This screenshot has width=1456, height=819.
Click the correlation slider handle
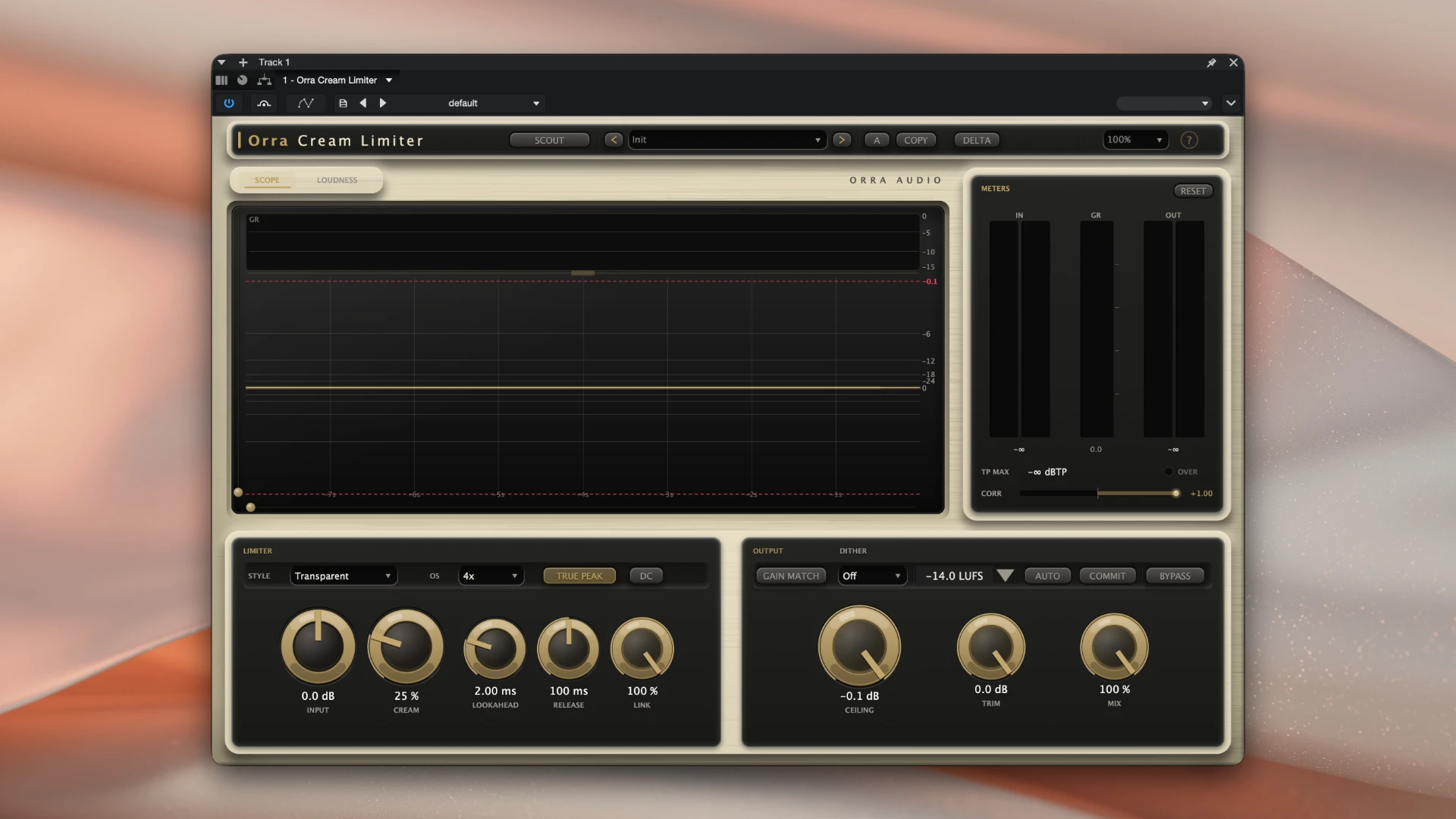(x=1175, y=494)
